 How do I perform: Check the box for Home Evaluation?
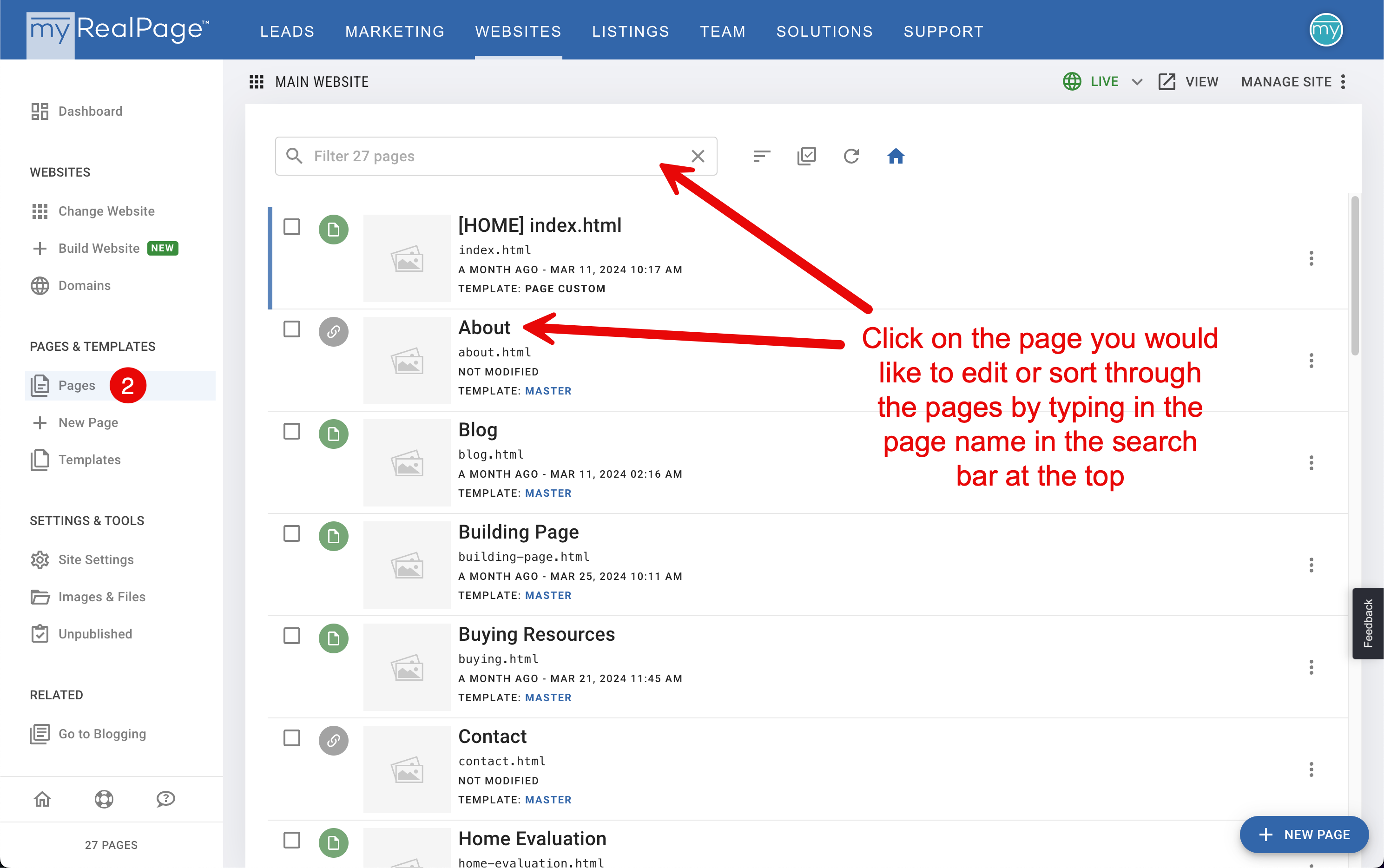click(291, 840)
